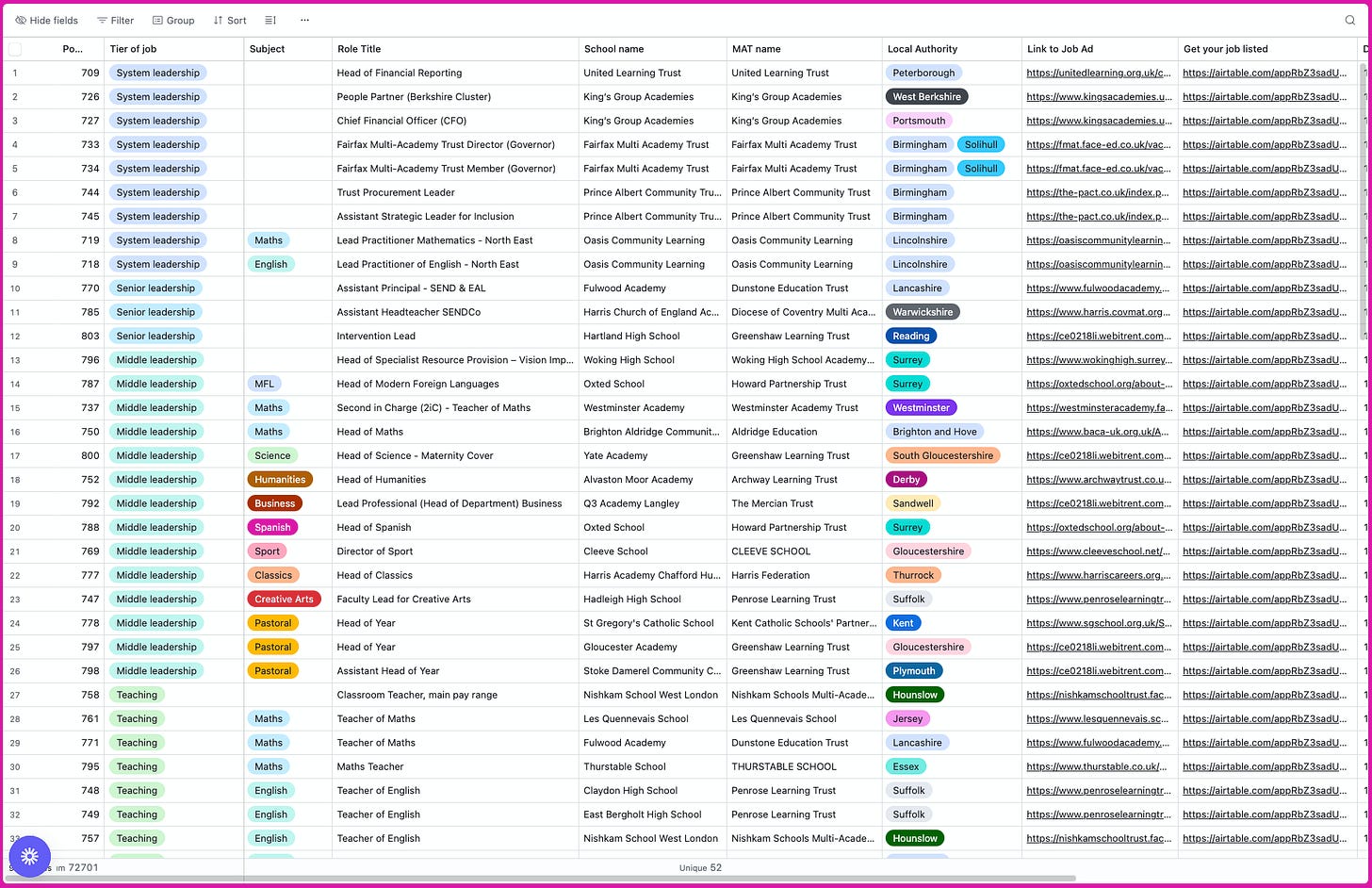Viewport: 1372px width, 888px height.
Task: Open the thurstable.co.uk job ad link
Action: click(x=1099, y=766)
